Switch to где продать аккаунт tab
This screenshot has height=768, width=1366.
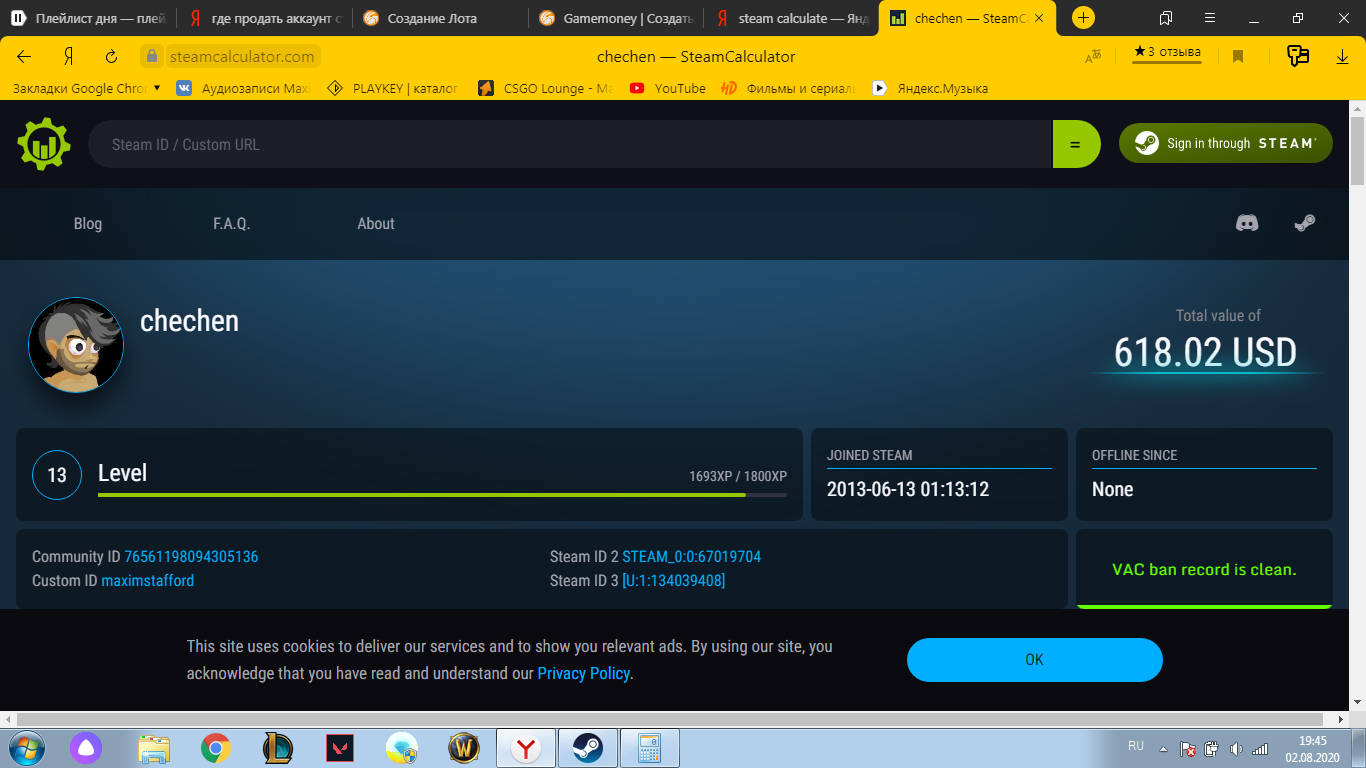pos(265,18)
